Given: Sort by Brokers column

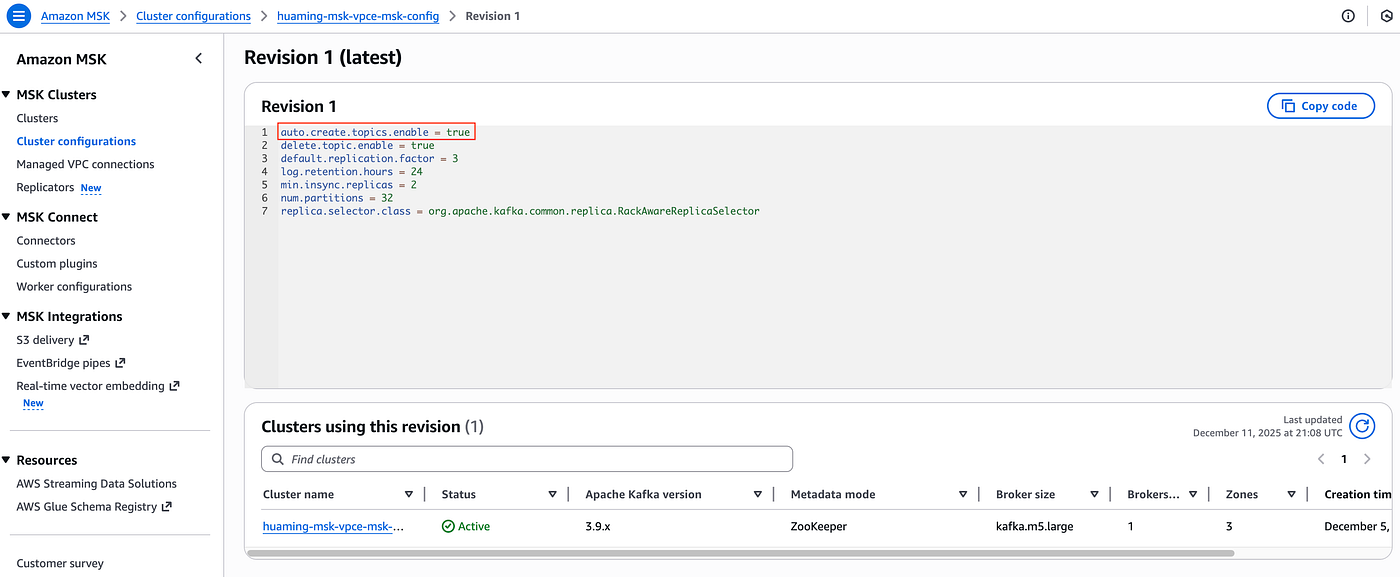Looking at the screenshot, I should [x=1194, y=494].
